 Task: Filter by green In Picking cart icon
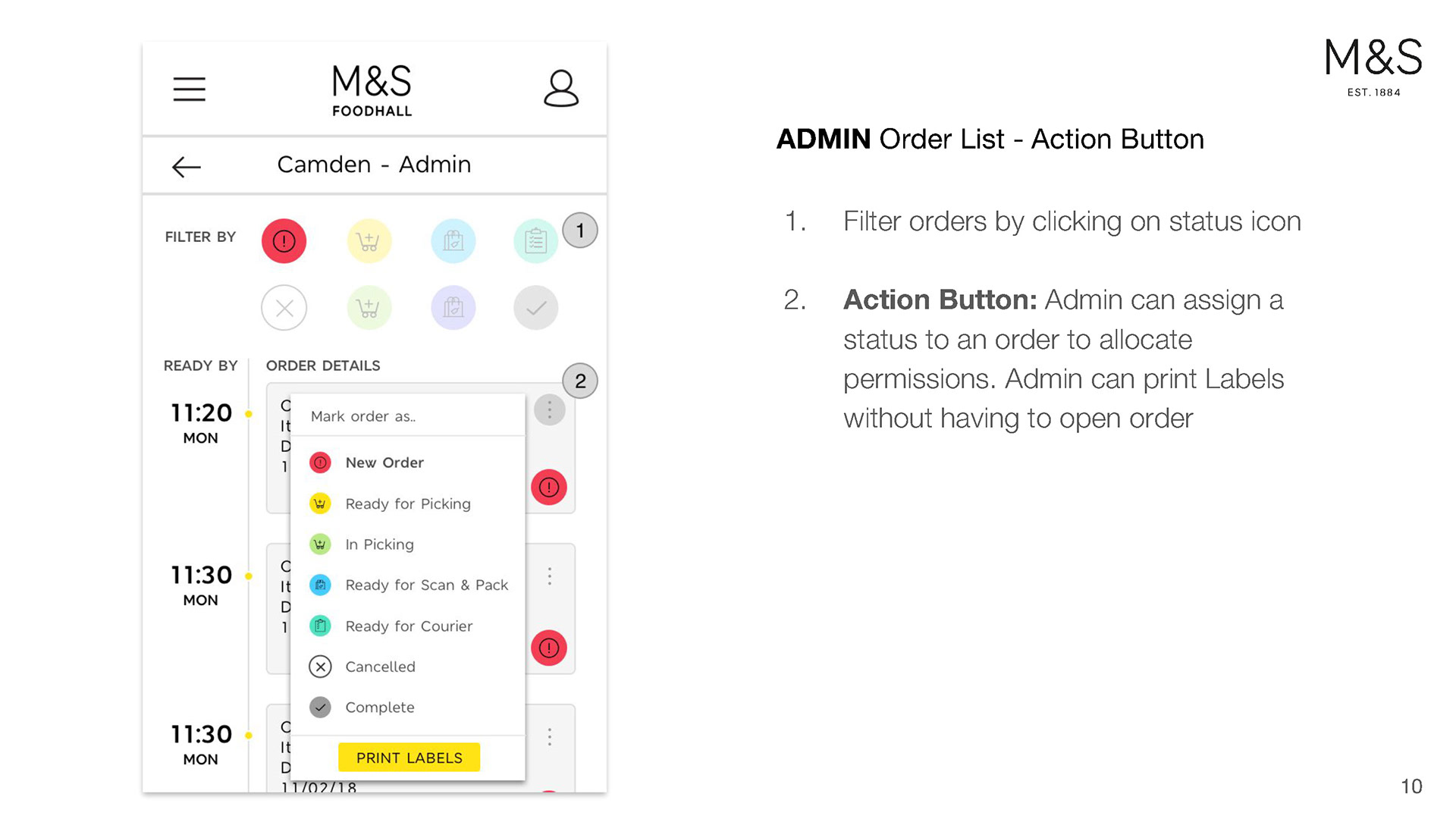369,308
